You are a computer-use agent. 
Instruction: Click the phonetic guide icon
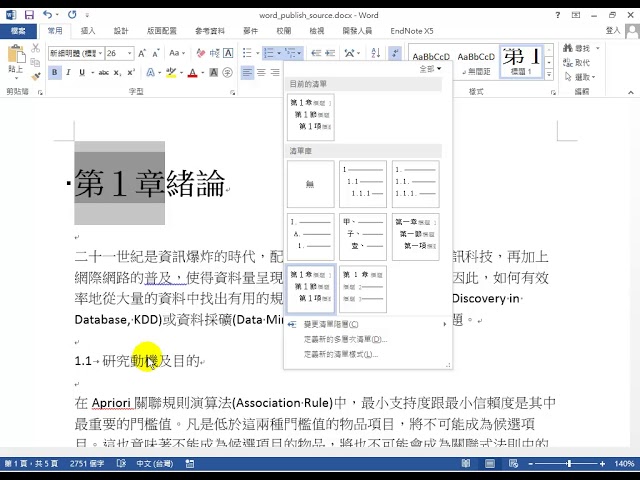click(x=214, y=53)
